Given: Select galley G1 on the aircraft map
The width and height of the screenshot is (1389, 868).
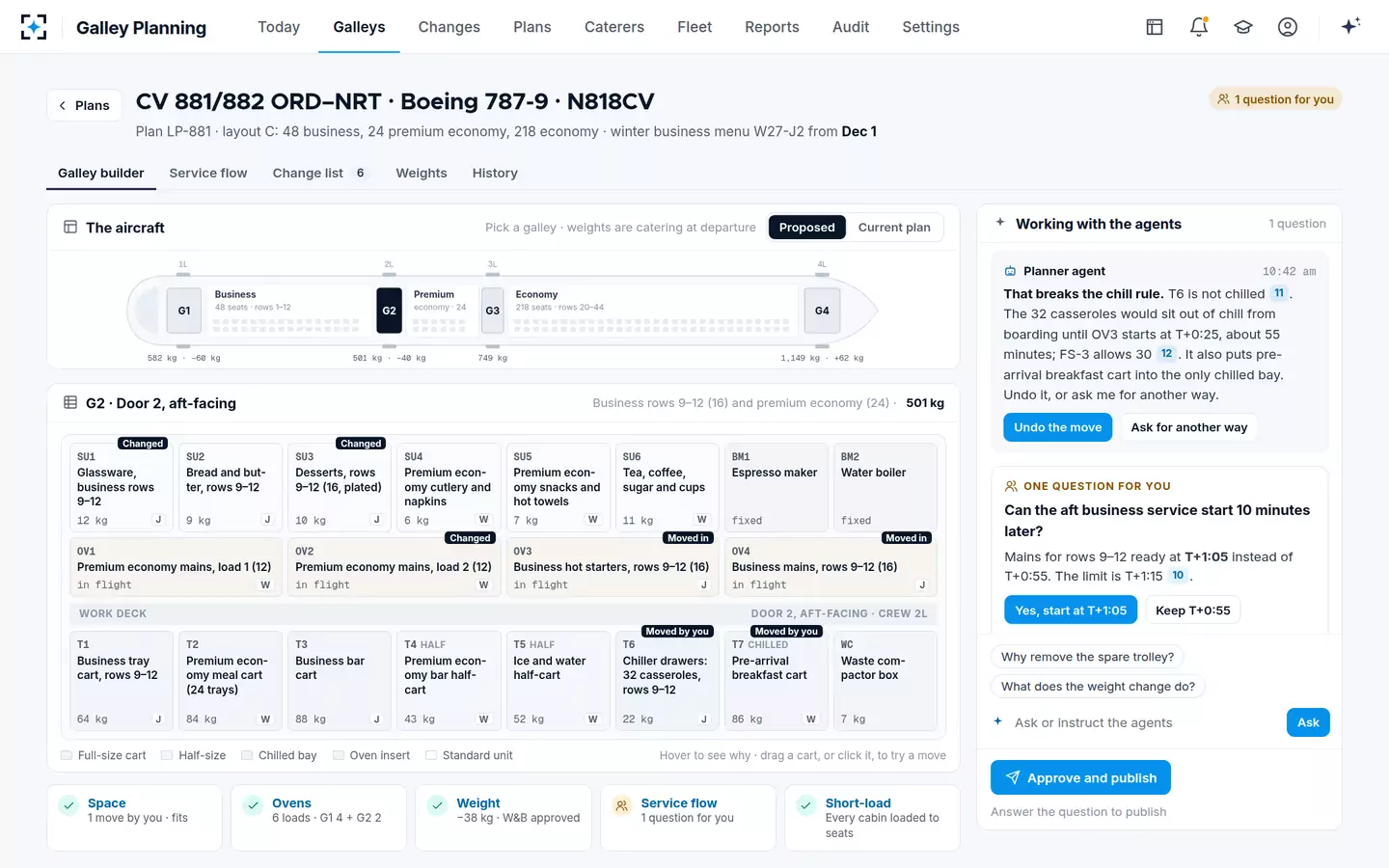Looking at the screenshot, I should (x=184, y=311).
